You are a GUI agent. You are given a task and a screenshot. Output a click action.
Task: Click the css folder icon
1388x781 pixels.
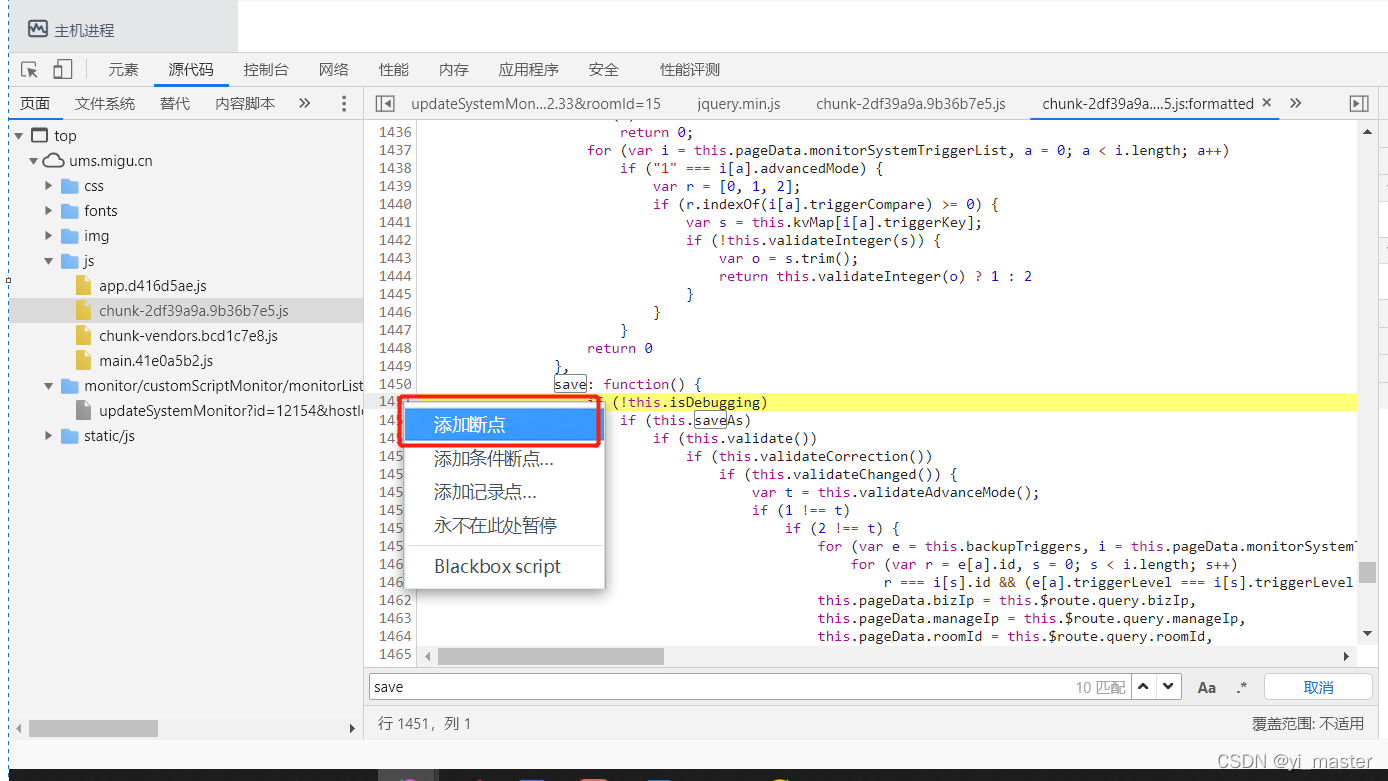pyautogui.click(x=69, y=186)
